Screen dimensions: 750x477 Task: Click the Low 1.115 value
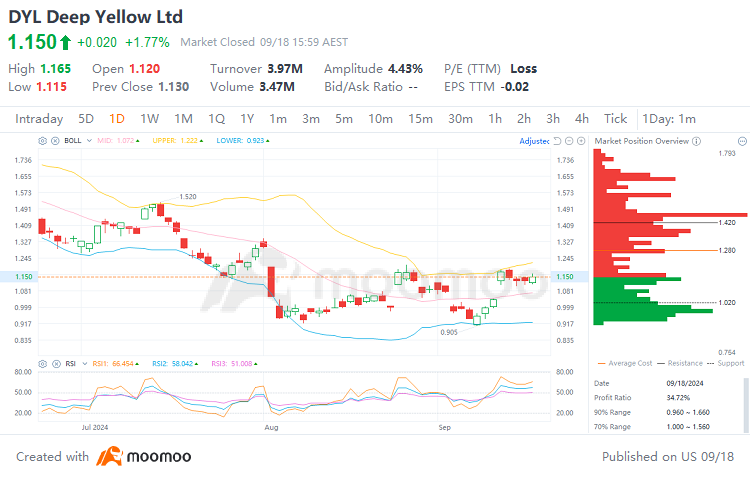click(52, 87)
